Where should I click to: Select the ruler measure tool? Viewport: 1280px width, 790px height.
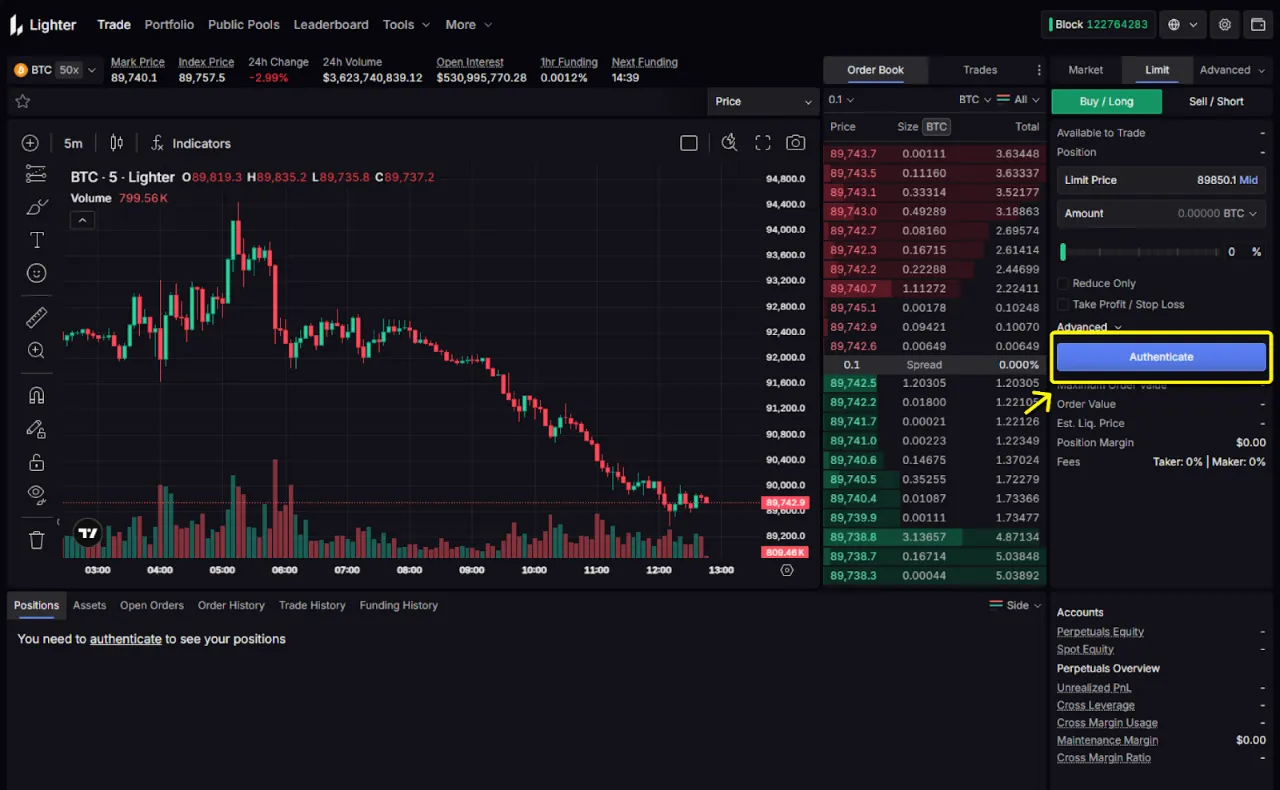36,318
